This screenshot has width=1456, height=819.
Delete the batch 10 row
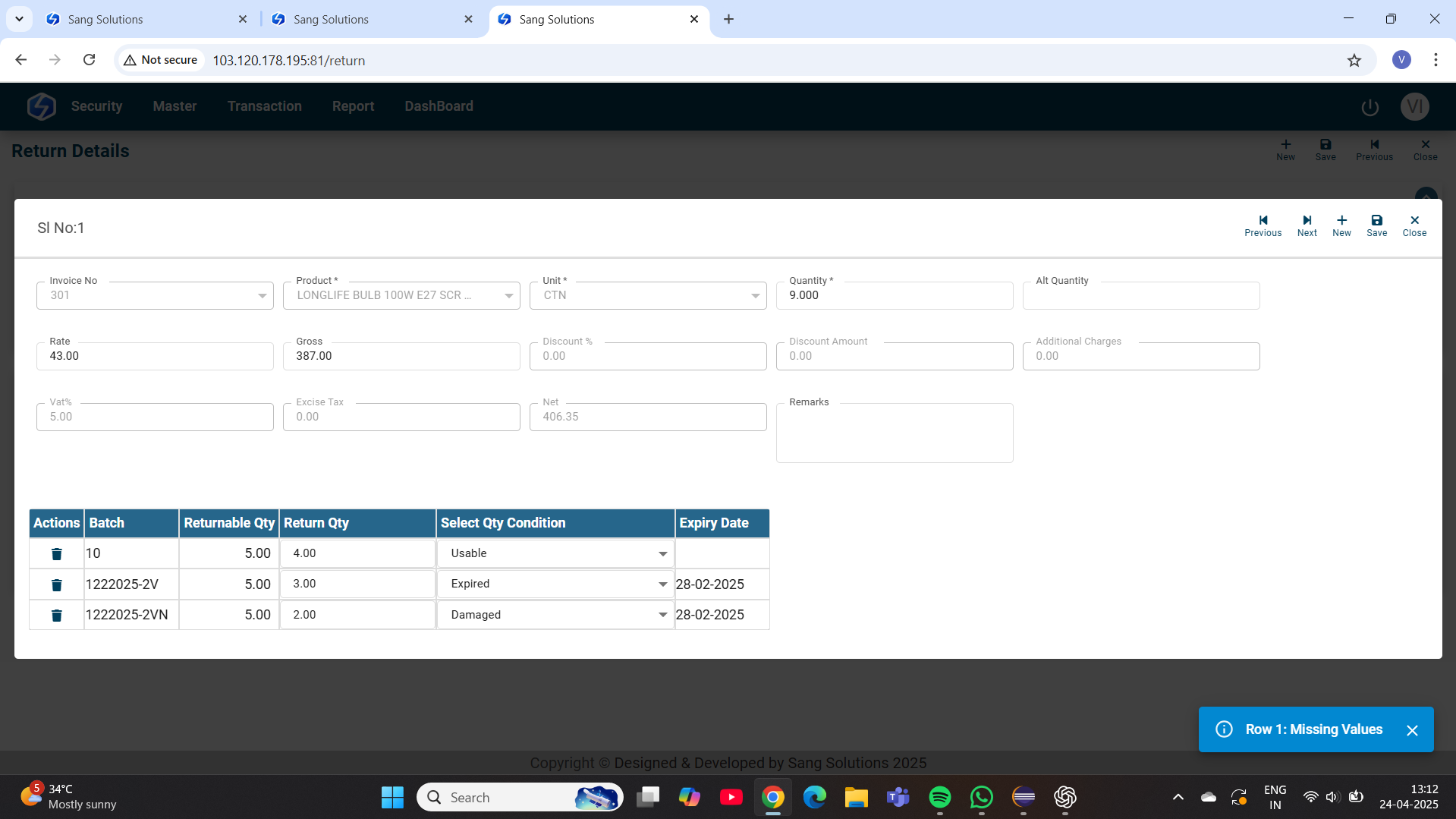click(x=56, y=554)
